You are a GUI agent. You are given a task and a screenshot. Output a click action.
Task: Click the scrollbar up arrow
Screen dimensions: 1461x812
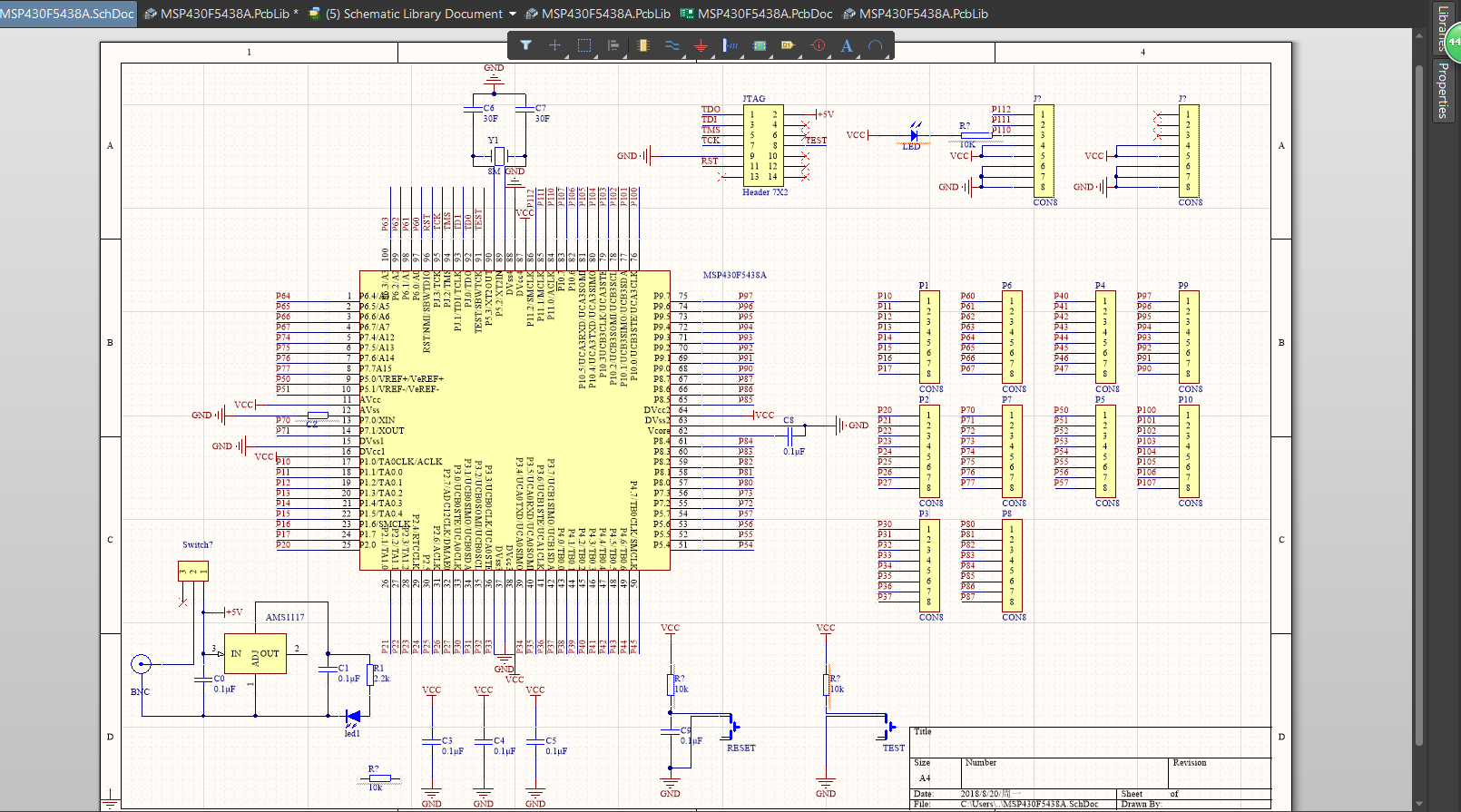point(1420,34)
